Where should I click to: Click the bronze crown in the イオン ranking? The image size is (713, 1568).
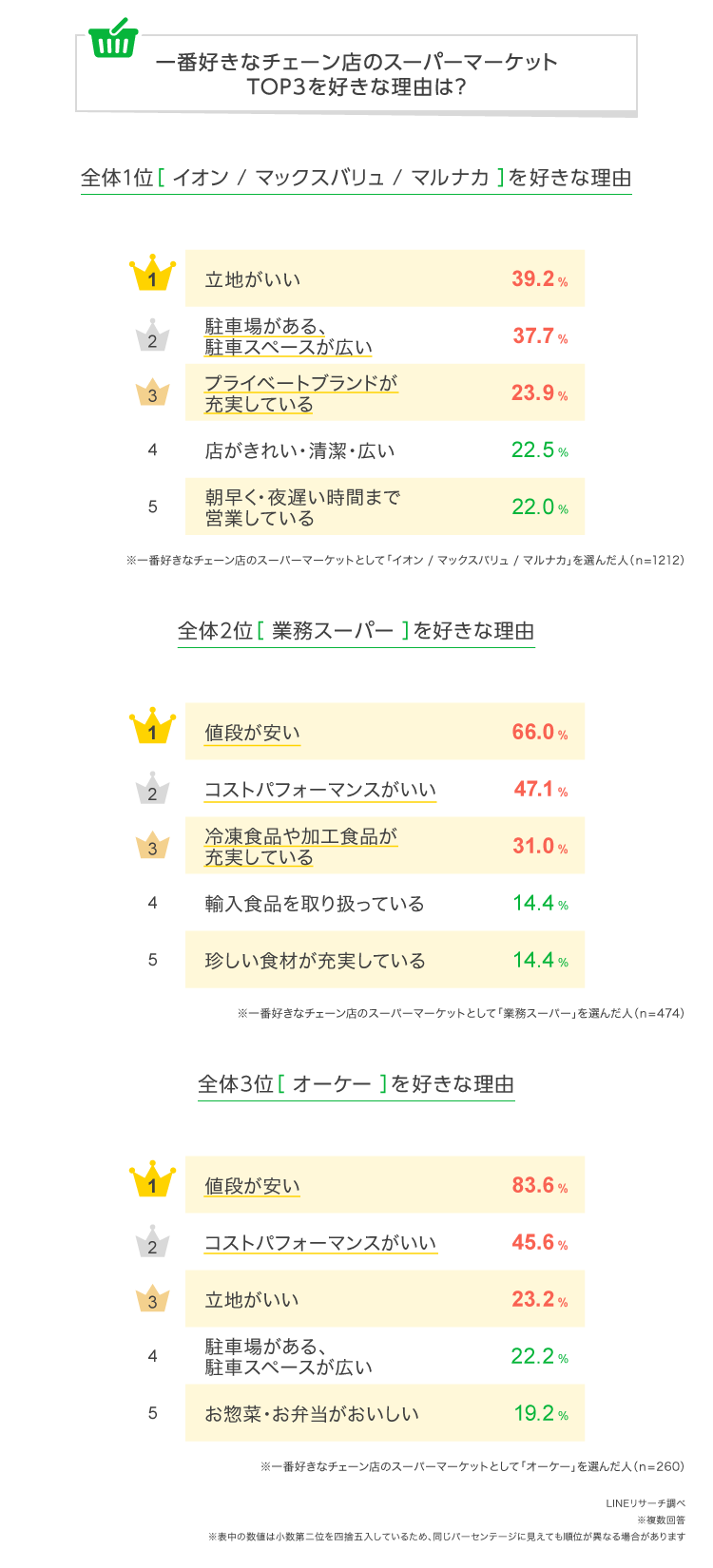pyautogui.click(x=152, y=392)
